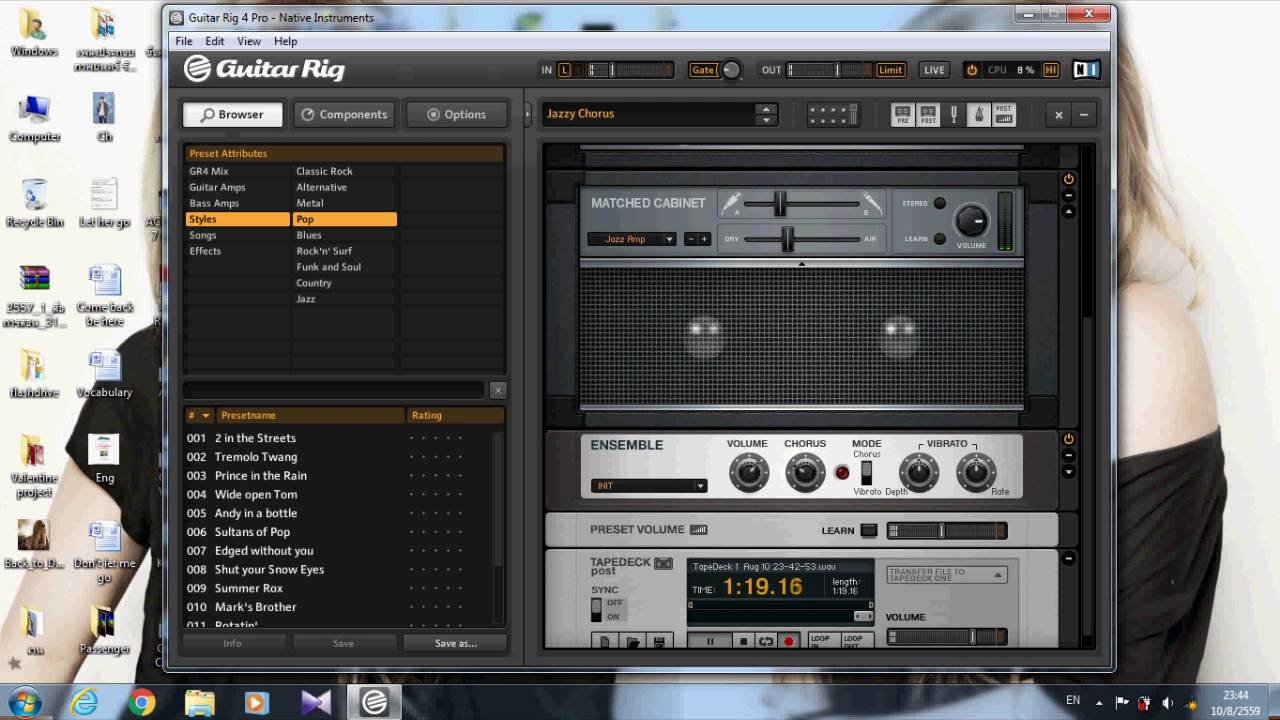The image size is (1280, 720).
Task: Stop Tapedeck playback
Action: [x=743, y=641]
